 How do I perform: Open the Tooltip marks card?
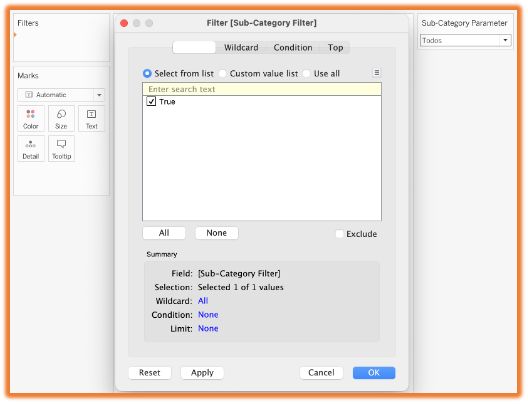61,148
